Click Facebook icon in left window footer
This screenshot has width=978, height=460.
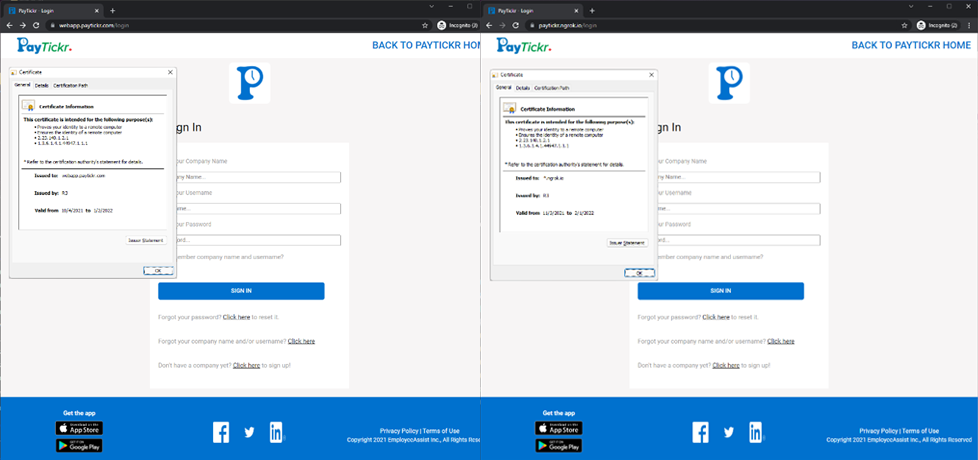(221, 432)
